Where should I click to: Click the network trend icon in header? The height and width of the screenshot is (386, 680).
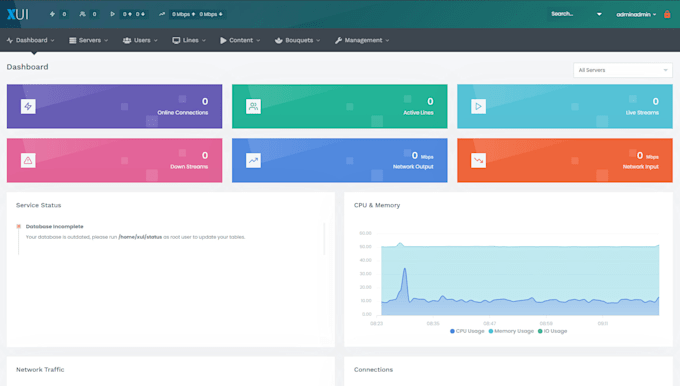tap(162, 14)
